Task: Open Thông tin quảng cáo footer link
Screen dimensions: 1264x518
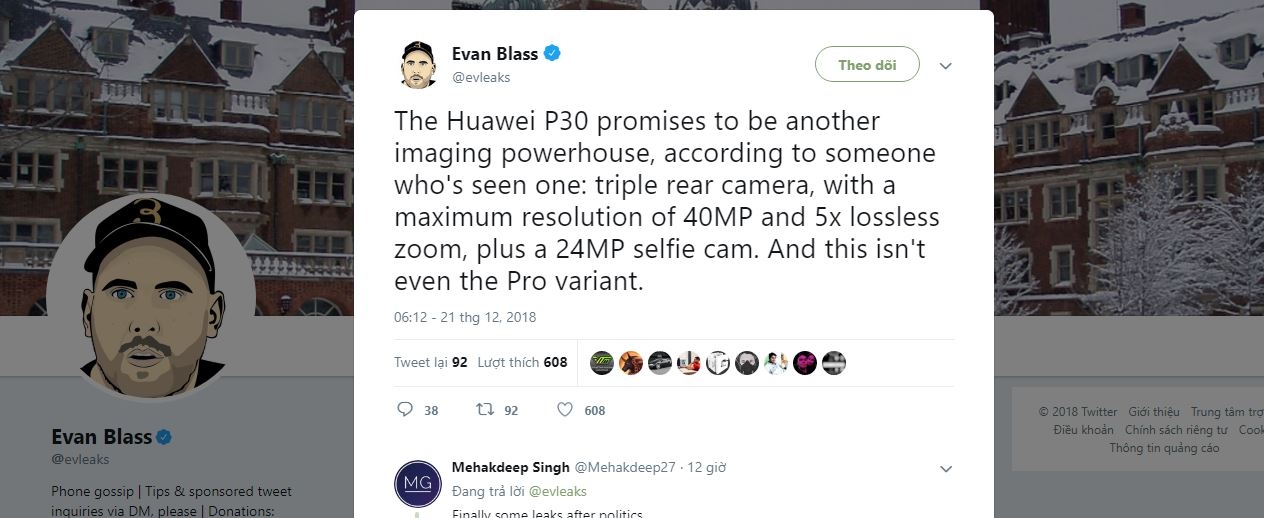Action: pos(1164,448)
